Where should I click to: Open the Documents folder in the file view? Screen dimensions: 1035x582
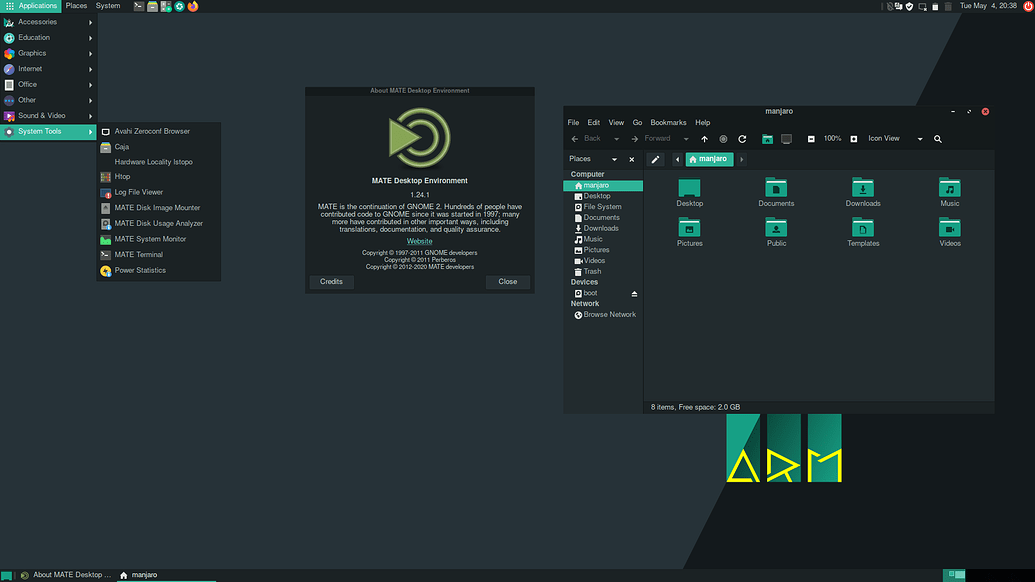[x=776, y=190]
